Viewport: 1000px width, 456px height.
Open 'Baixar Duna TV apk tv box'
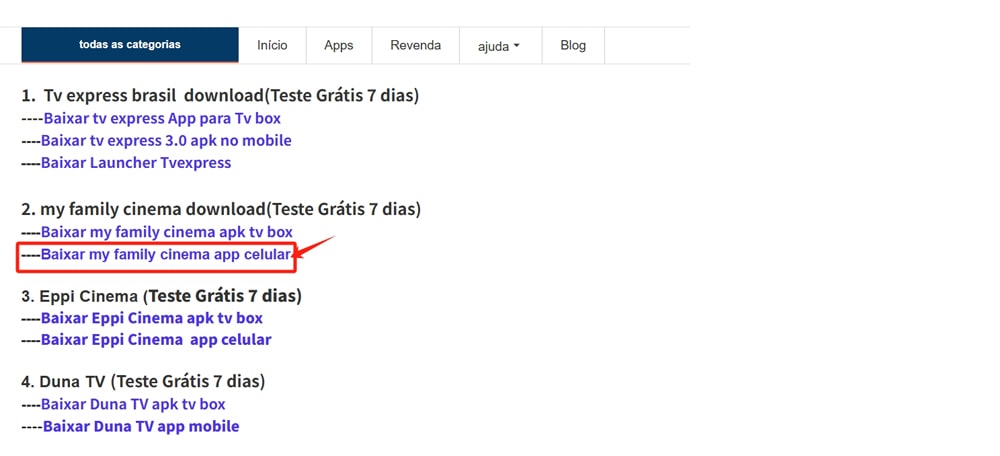pyautogui.click(x=133, y=404)
